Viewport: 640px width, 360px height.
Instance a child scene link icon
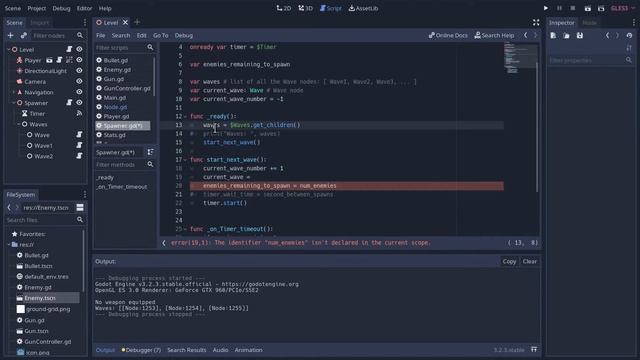[24, 36]
